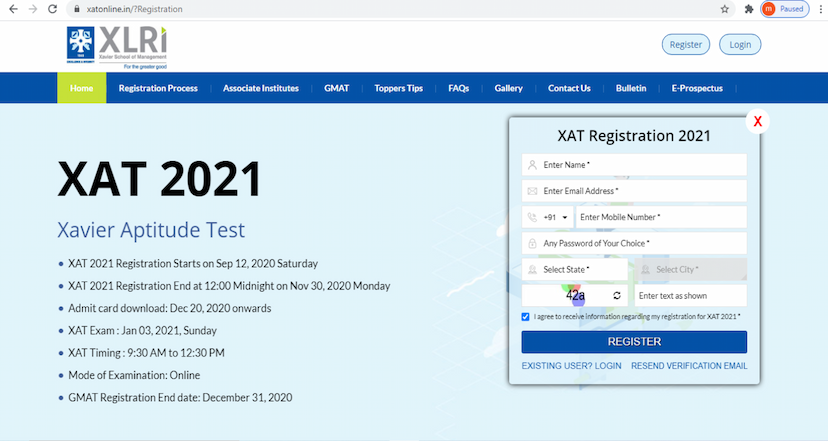Click the padlock site security icon

[77, 9]
